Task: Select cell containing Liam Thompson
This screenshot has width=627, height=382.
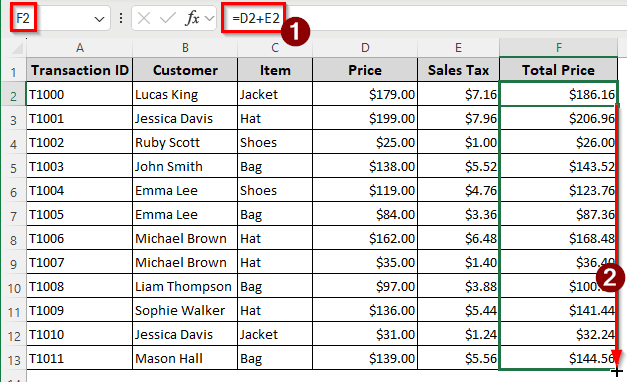Action: point(185,286)
